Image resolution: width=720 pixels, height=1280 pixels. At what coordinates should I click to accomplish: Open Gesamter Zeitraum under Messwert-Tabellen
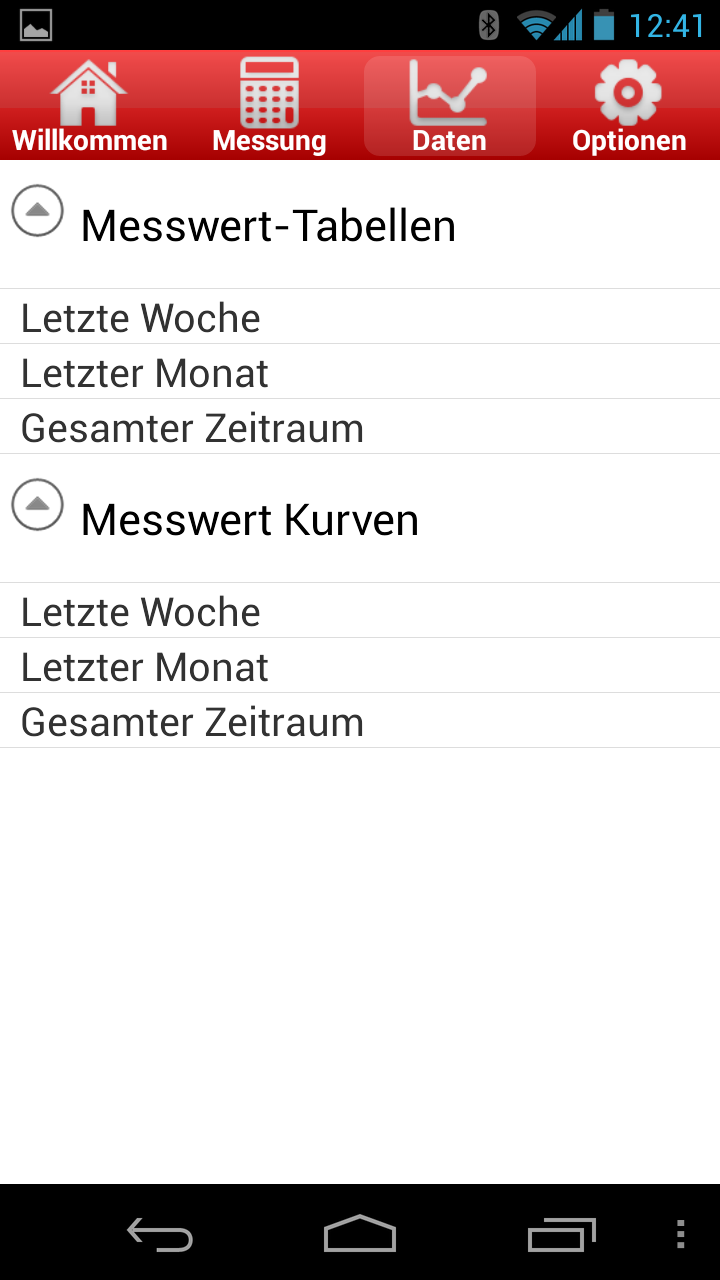(360, 427)
